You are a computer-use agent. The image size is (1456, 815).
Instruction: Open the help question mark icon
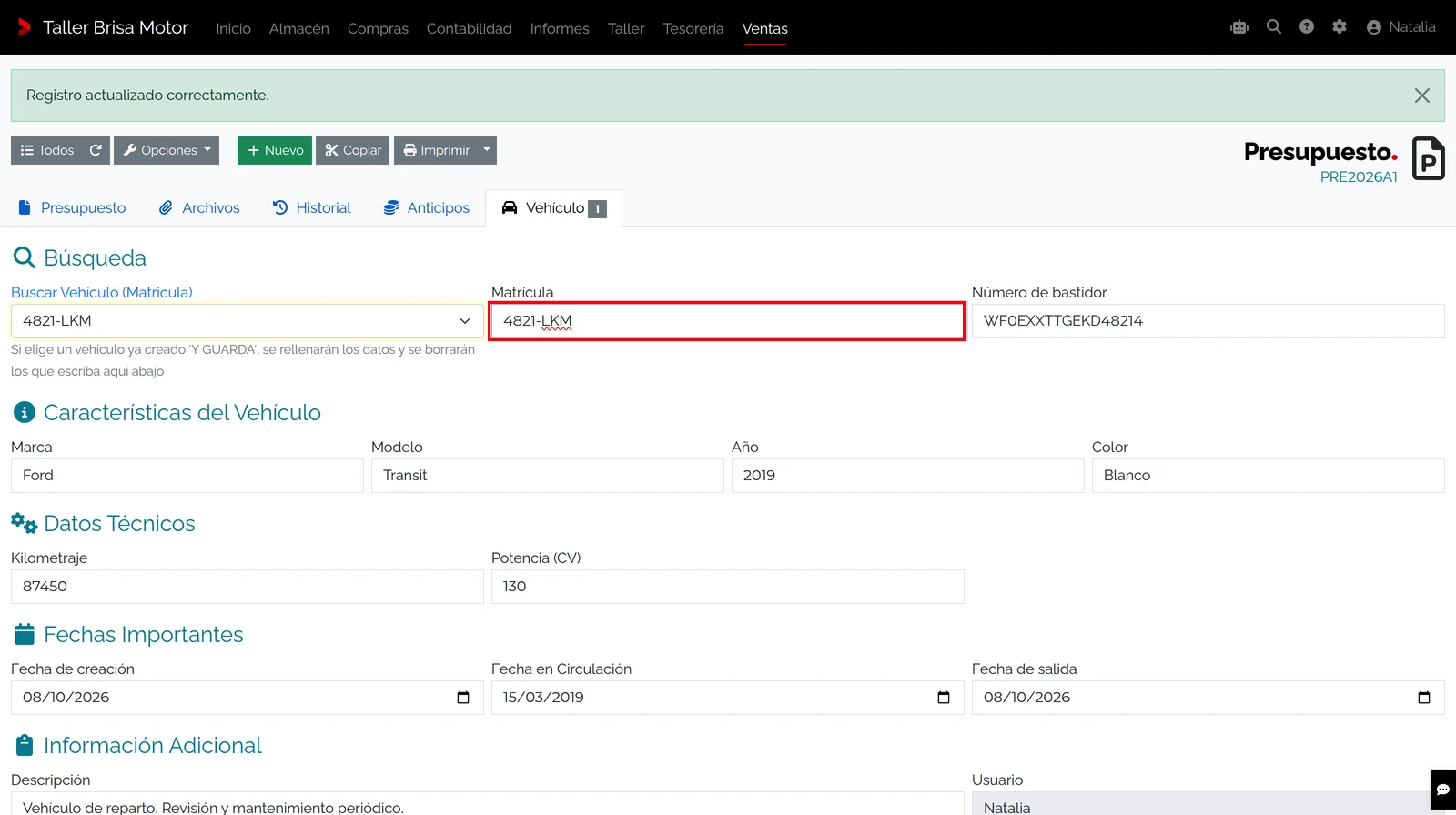(1307, 27)
